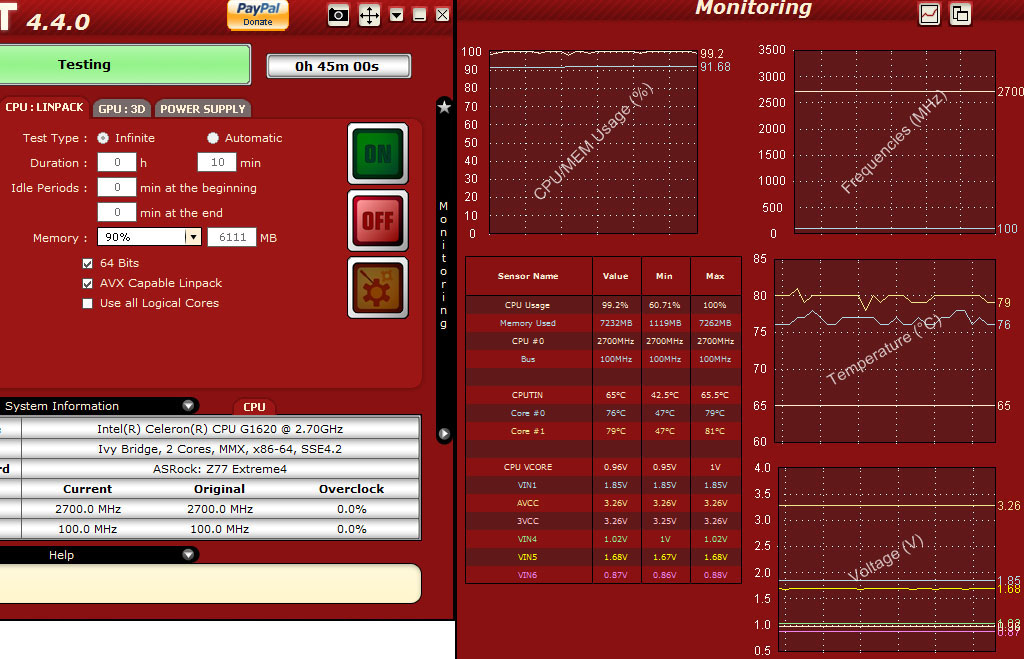Select the CPUTIN sensor row
1024x659 pixels.
tap(603, 395)
